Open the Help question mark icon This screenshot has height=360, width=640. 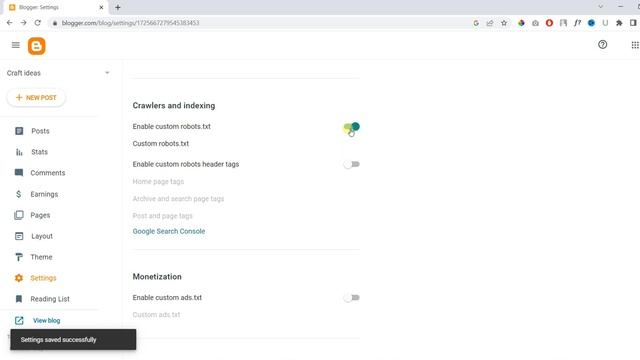tap(602, 44)
